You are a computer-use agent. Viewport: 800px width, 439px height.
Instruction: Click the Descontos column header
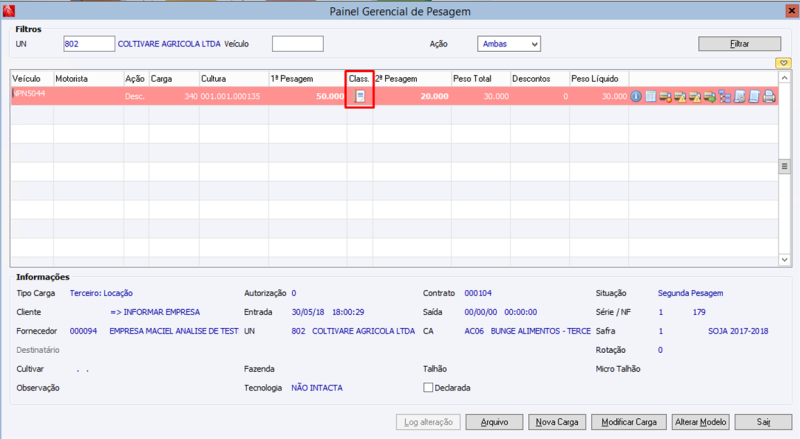pyautogui.click(x=540, y=79)
